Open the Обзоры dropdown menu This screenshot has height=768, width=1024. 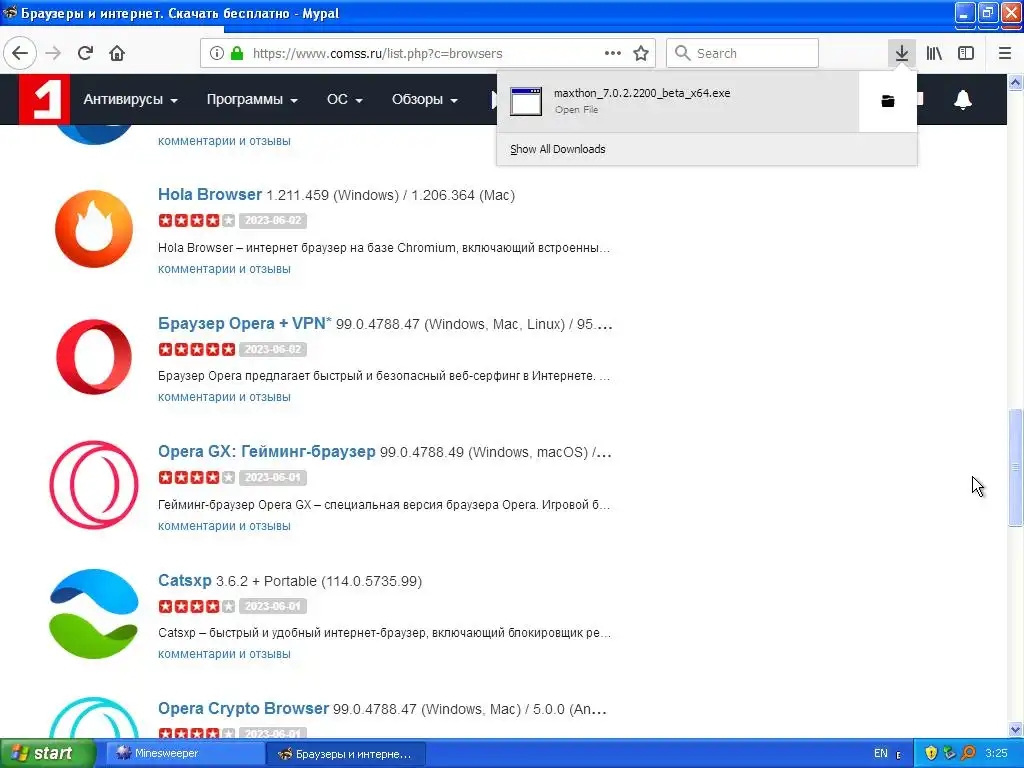[x=424, y=99]
